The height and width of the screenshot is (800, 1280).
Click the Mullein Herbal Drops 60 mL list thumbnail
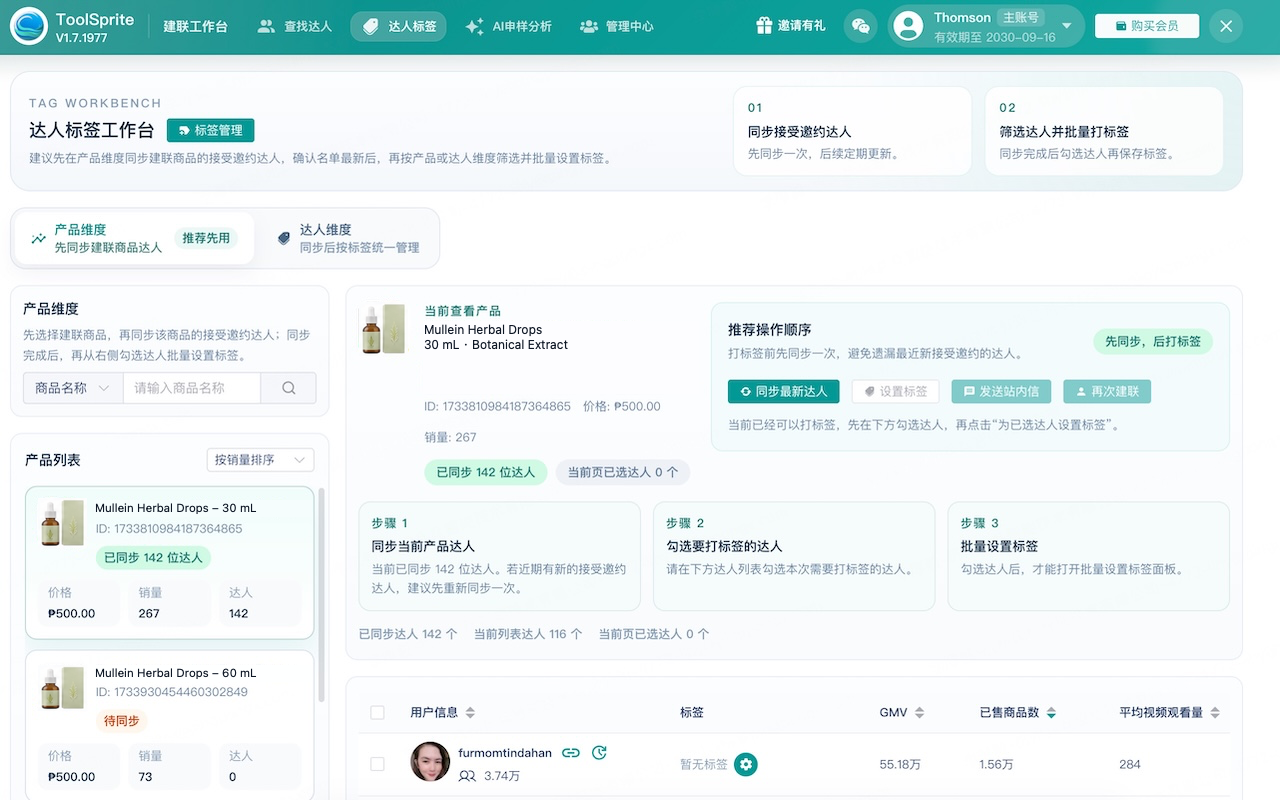[62, 688]
